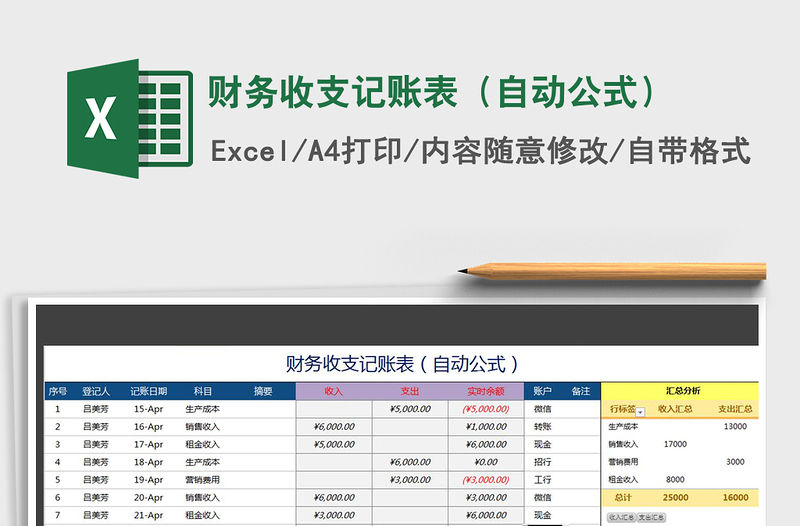This screenshot has height=526, width=800.
Task: Select the 25000 total income value
Action: (x=676, y=497)
